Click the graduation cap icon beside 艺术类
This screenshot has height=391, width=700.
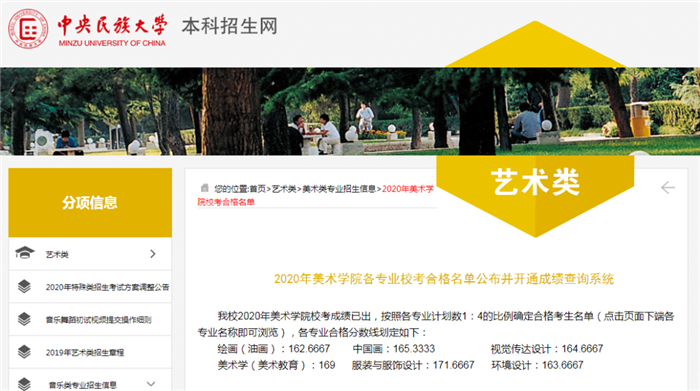tap(25, 253)
